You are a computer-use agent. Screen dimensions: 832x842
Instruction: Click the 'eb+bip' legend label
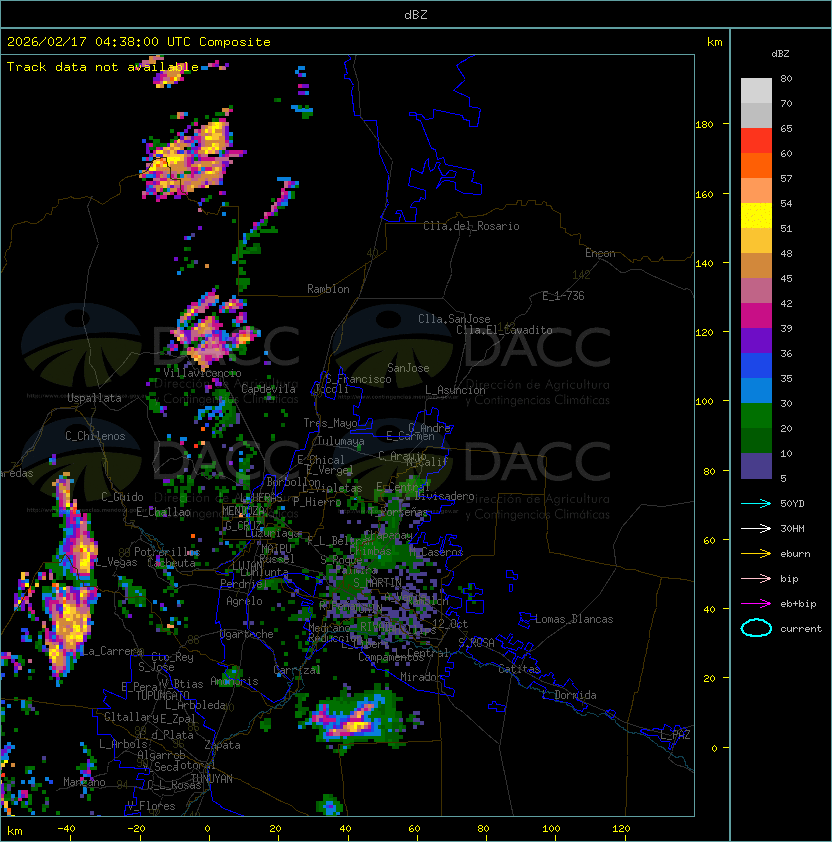click(798, 604)
